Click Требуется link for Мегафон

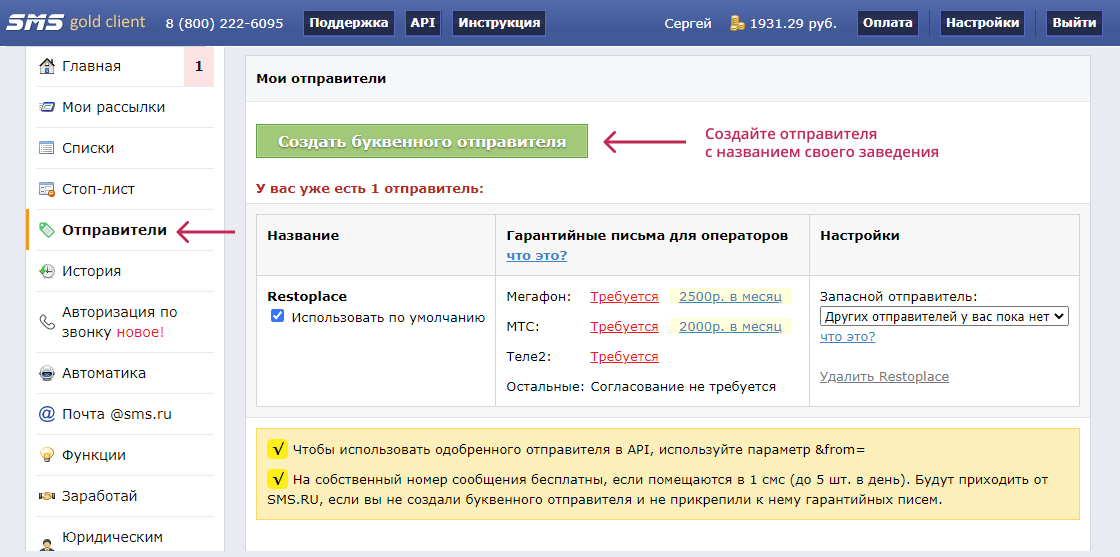624,297
